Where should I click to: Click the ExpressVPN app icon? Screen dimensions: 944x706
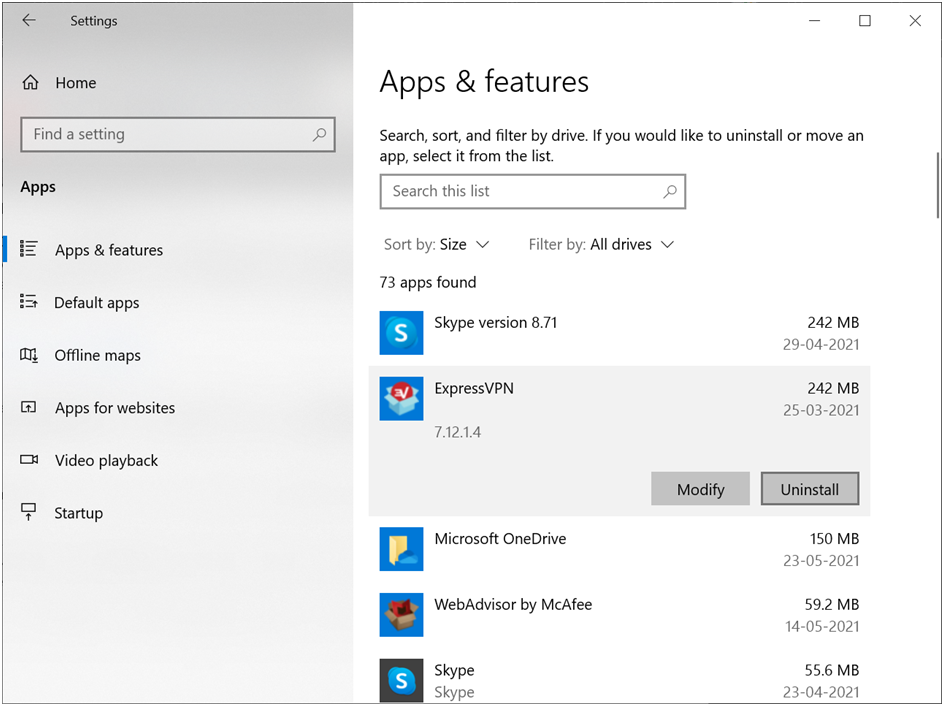[x=401, y=398]
